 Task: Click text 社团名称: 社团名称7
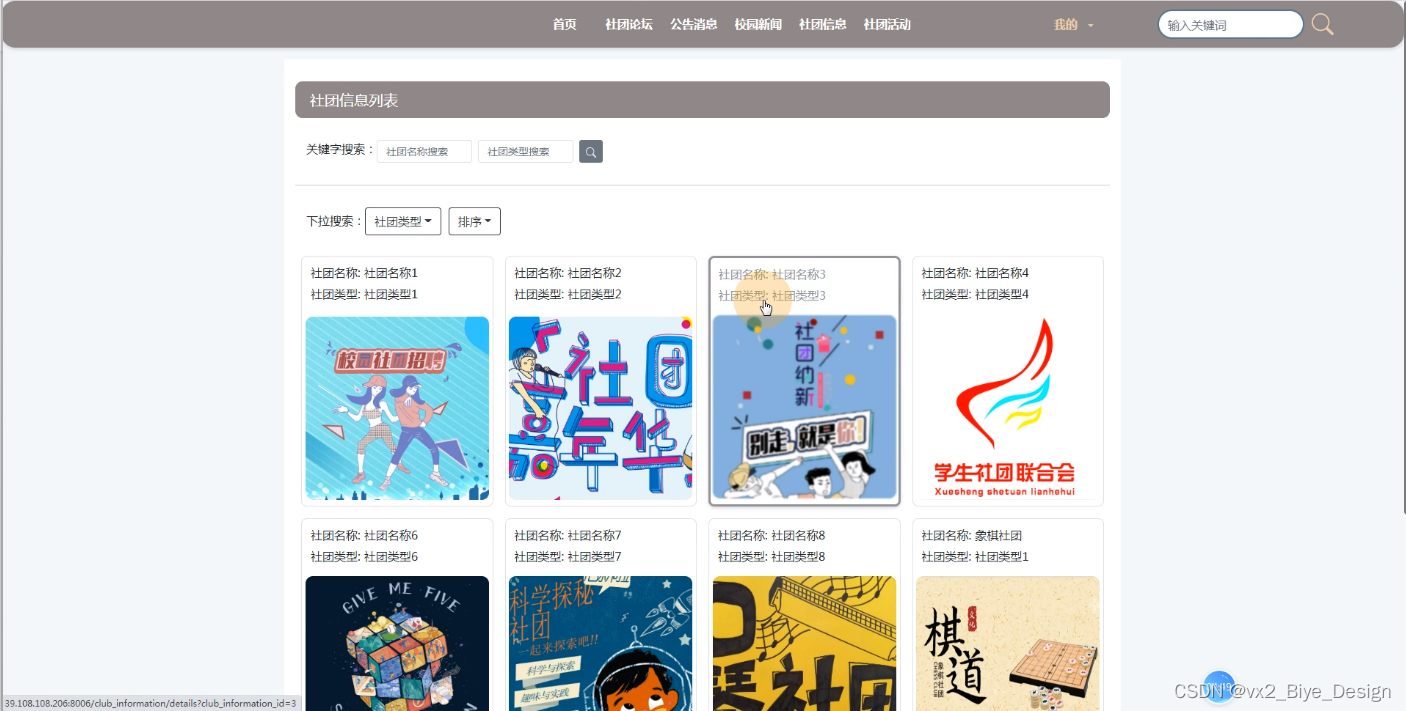point(568,536)
